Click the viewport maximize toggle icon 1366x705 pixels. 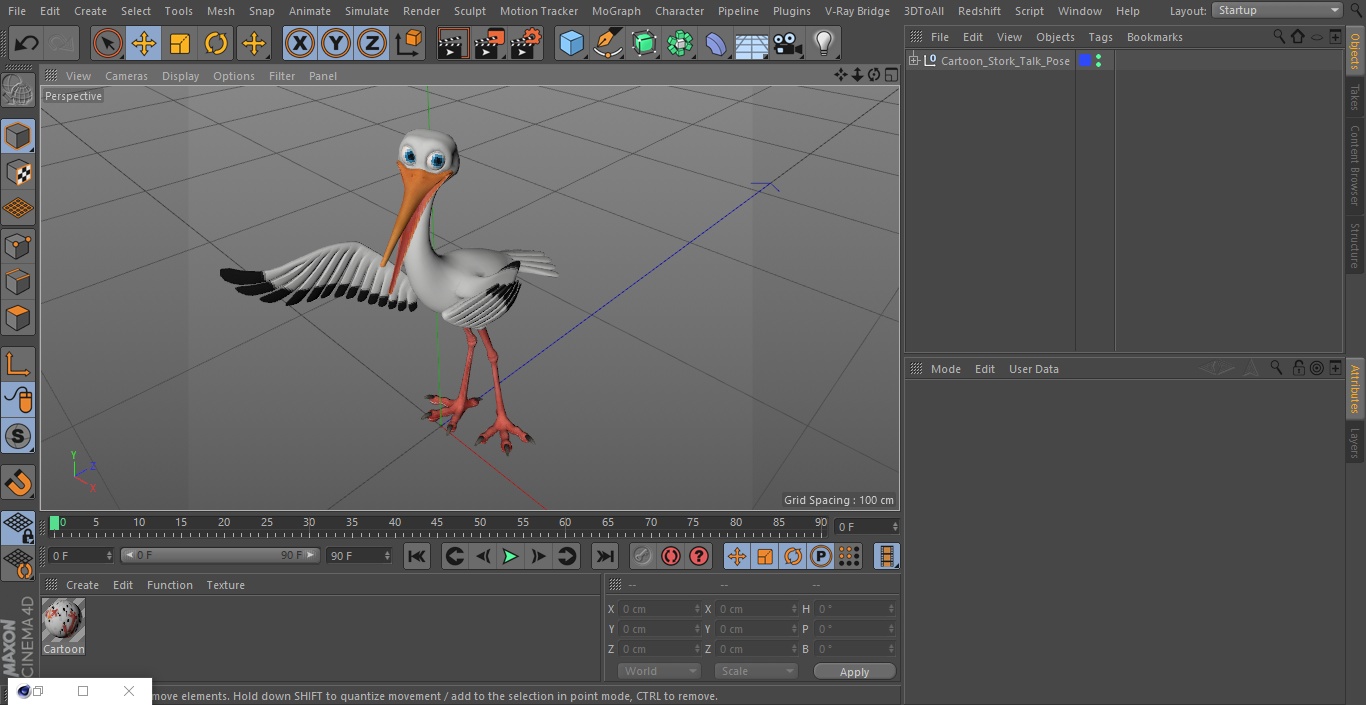890,75
